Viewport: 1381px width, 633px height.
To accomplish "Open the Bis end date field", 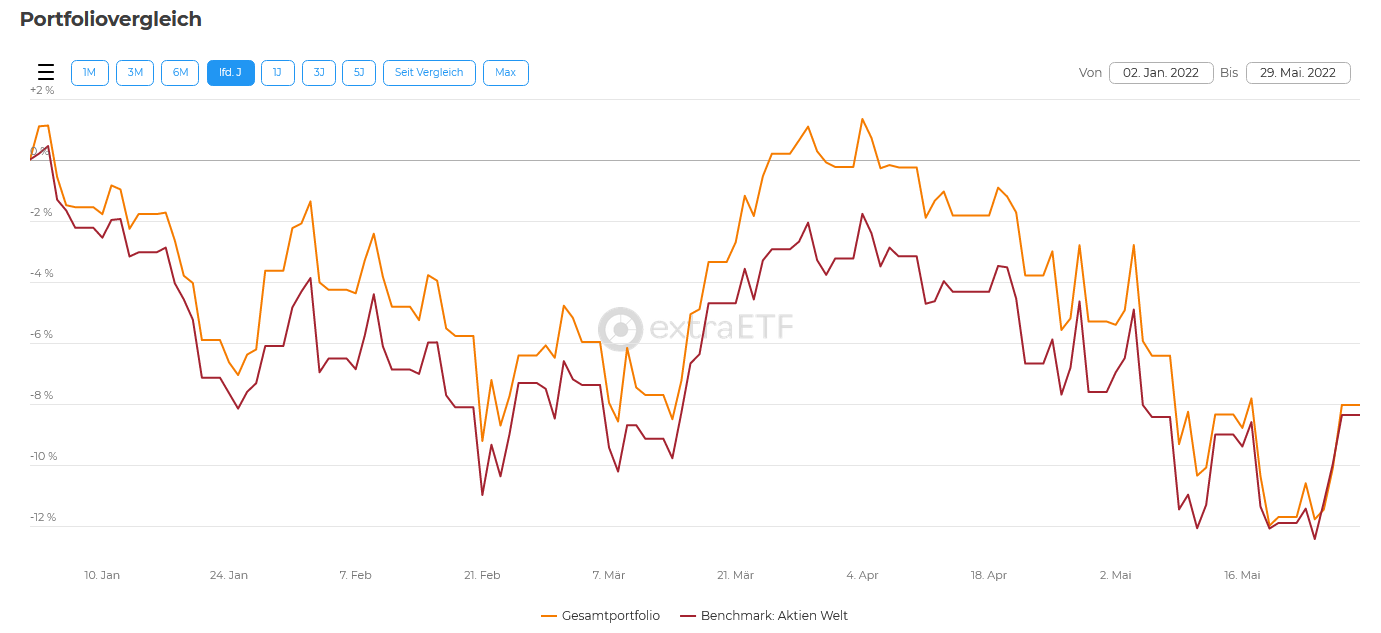I will [x=1298, y=73].
